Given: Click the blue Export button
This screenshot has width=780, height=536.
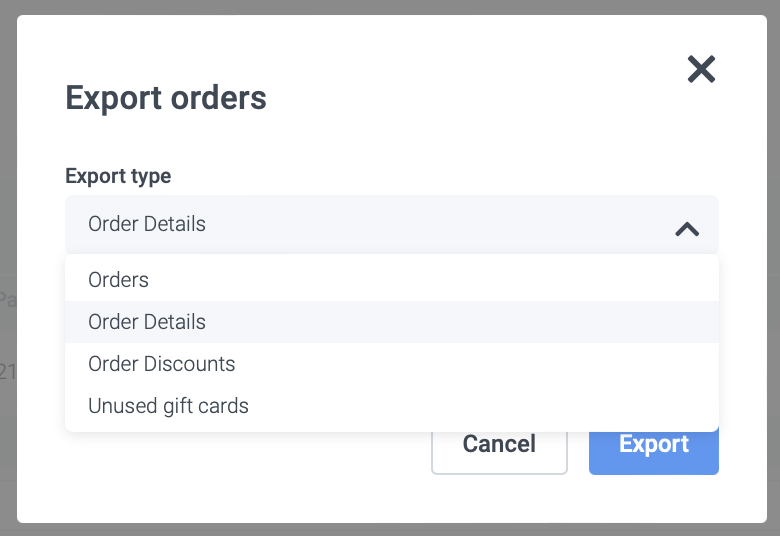Looking at the screenshot, I should pos(653,444).
